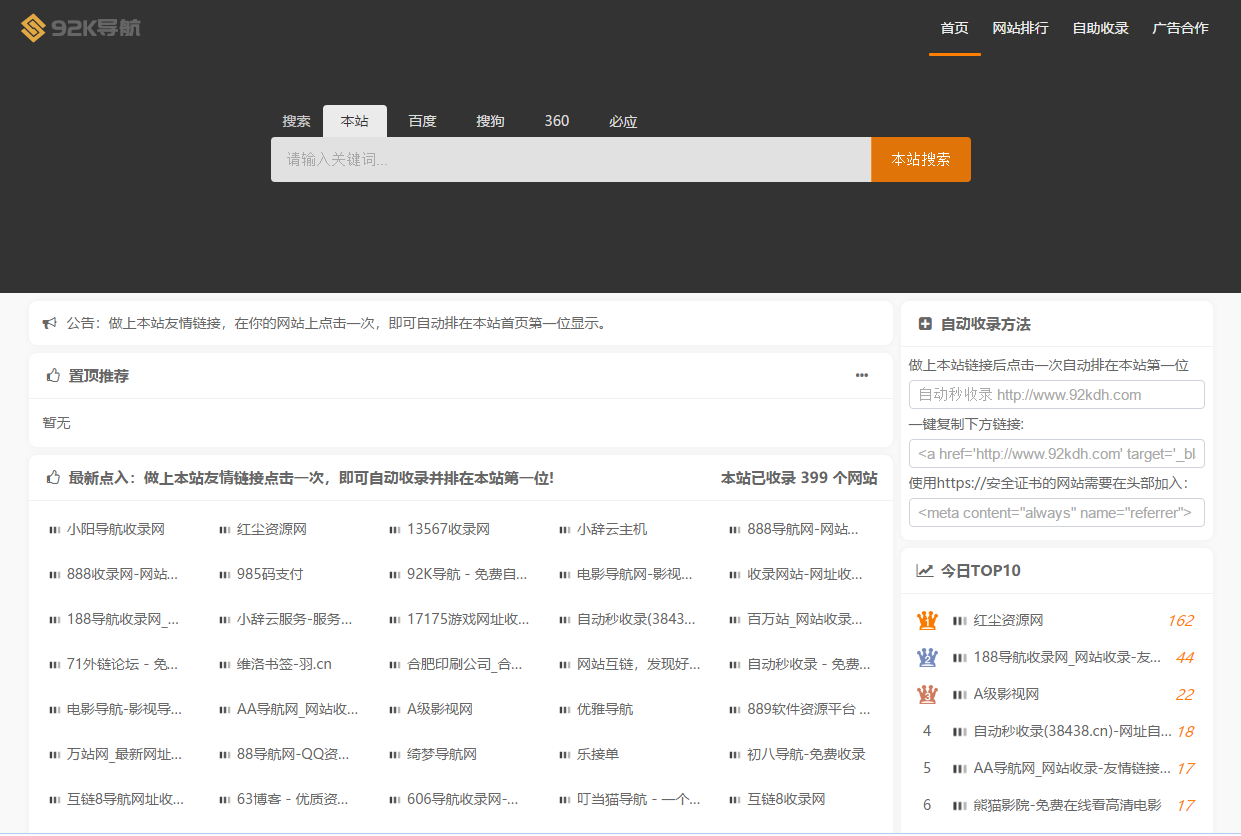Open the three-dots menu in 置顶推荐
Viewport: 1241px width, 836px height.
862,376
